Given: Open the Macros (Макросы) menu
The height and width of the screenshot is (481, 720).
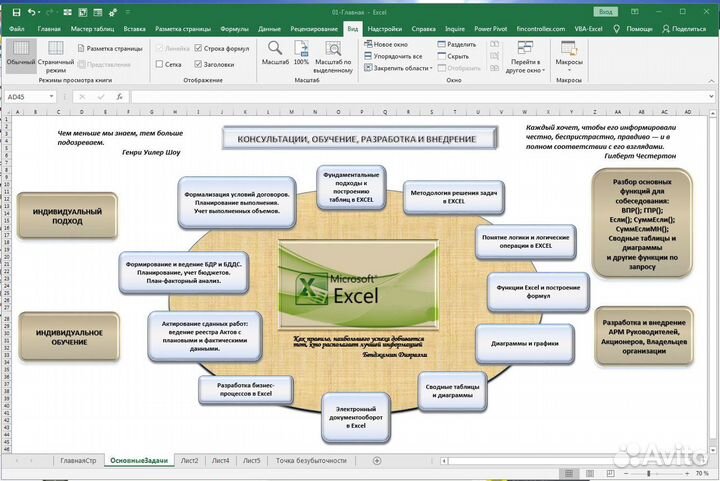Looking at the screenshot, I should [x=569, y=56].
